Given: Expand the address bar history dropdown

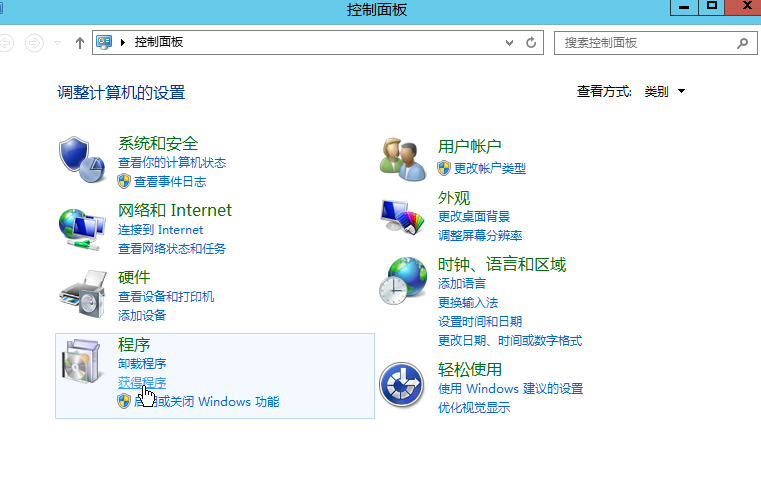Looking at the screenshot, I should 509,43.
